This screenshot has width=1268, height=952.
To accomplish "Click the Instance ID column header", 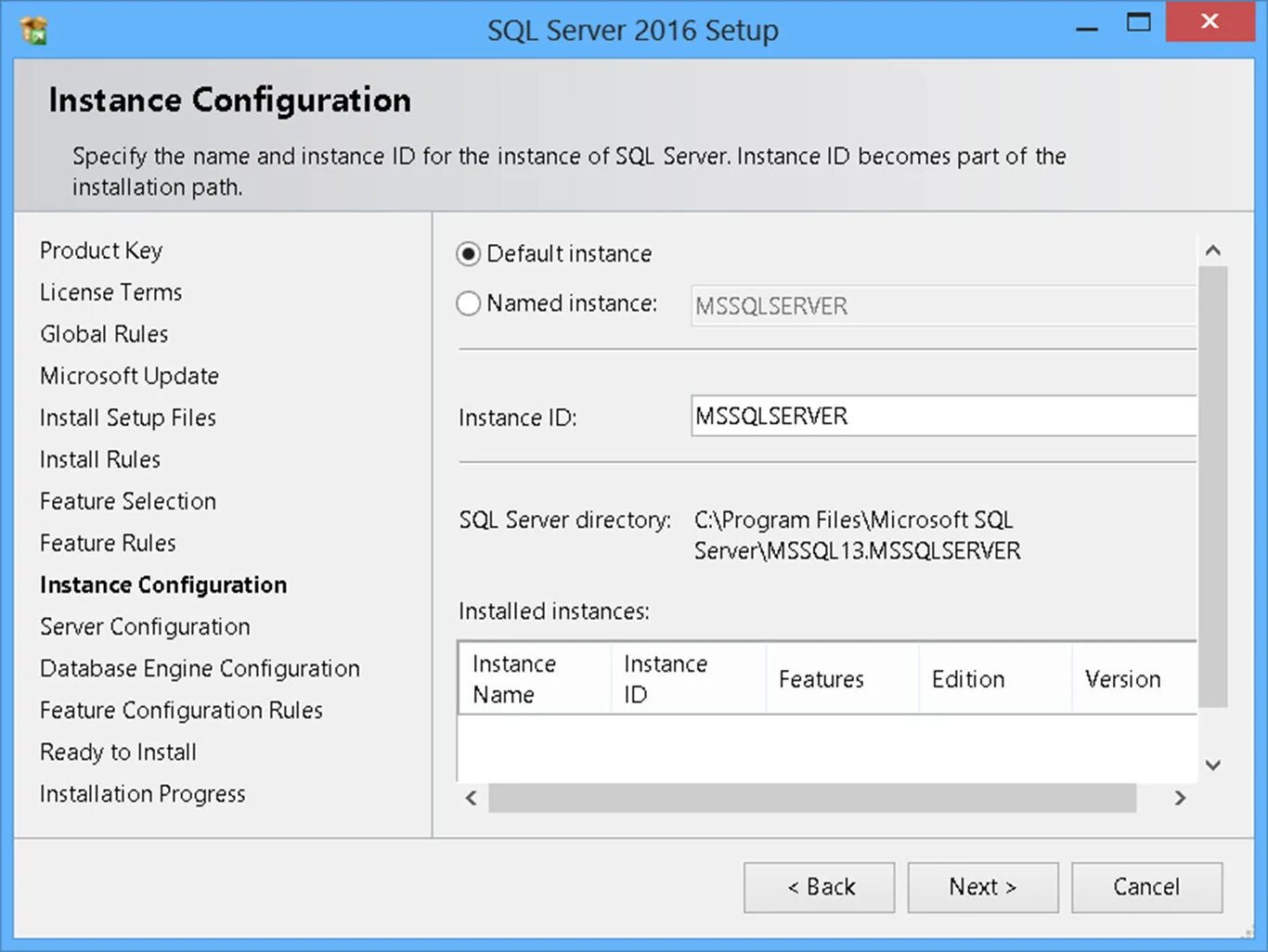I will coord(689,679).
